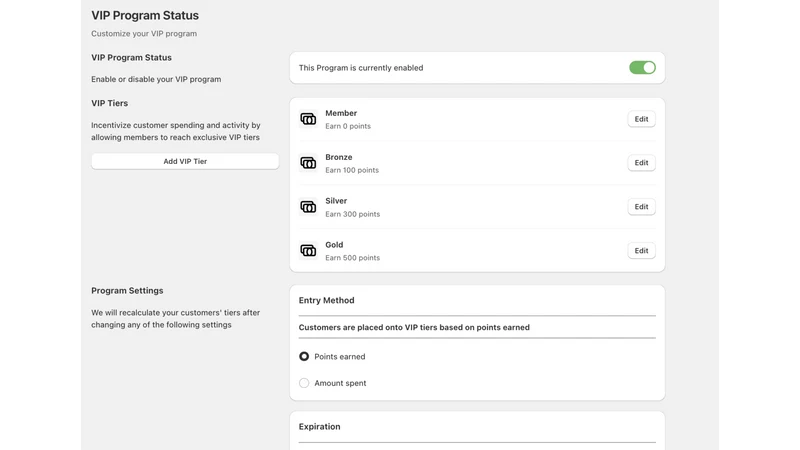This screenshot has width=800, height=450.
Task: Click the 'Gold' tier name
Action: click(334, 245)
